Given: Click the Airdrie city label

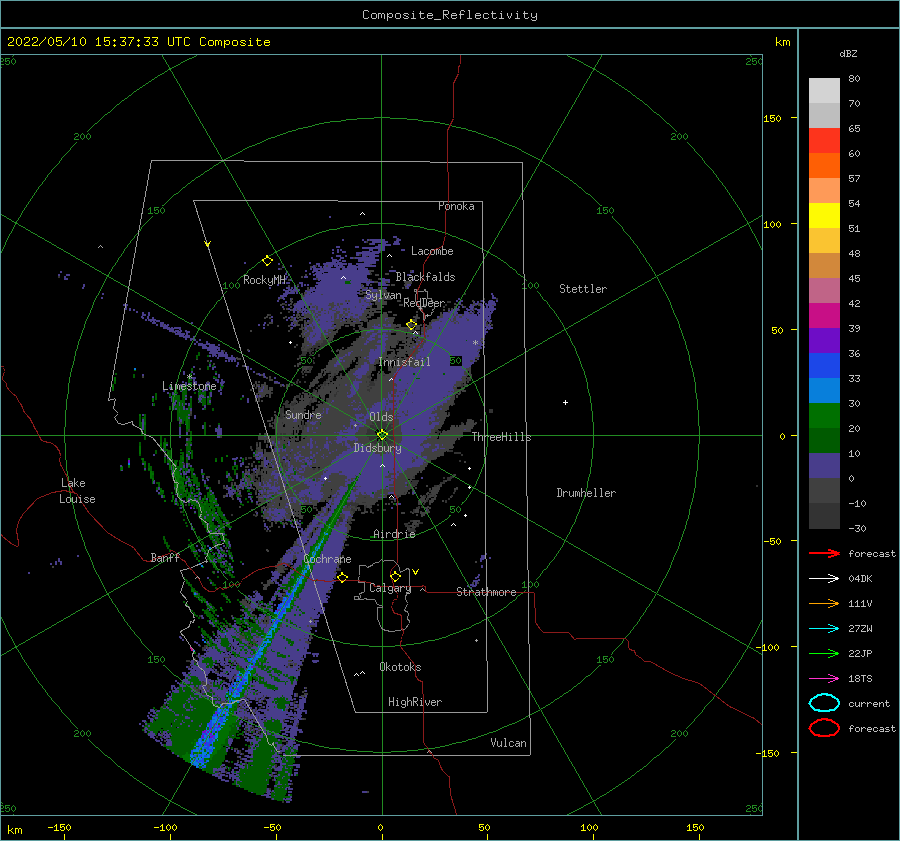Looking at the screenshot, I should click(394, 534).
